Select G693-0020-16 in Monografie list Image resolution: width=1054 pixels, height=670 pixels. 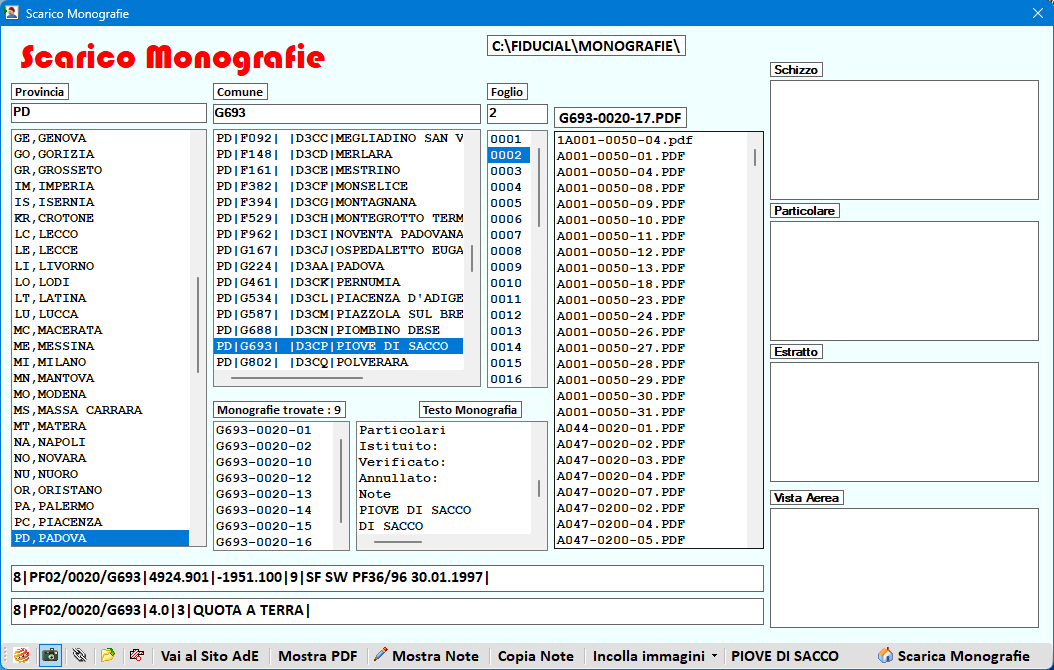274,542
